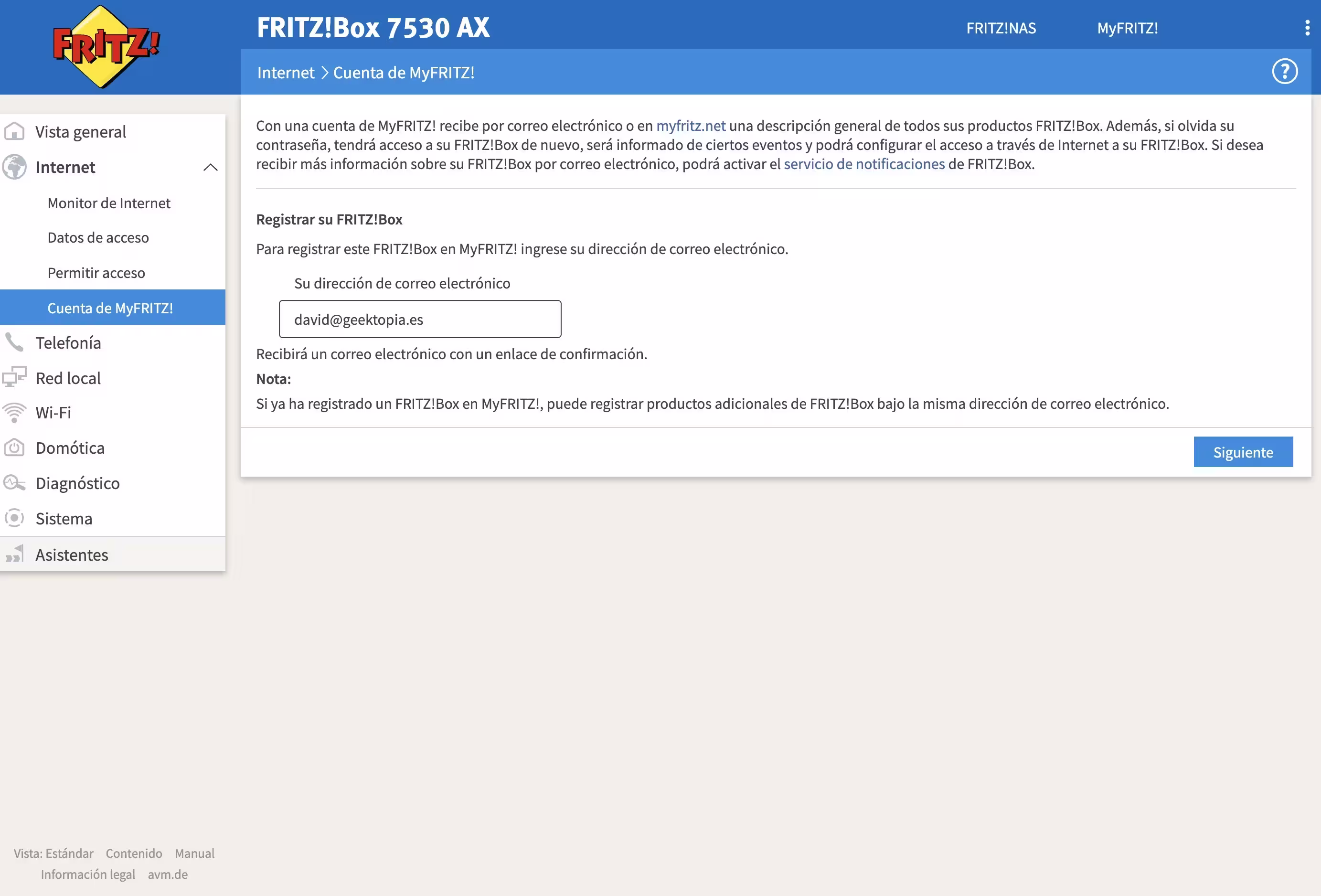The height and width of the screenshot is (896, 1321).
Task: Click Internet in the breadcrumb
Action: pyautogui.click(x=285, y=73)
